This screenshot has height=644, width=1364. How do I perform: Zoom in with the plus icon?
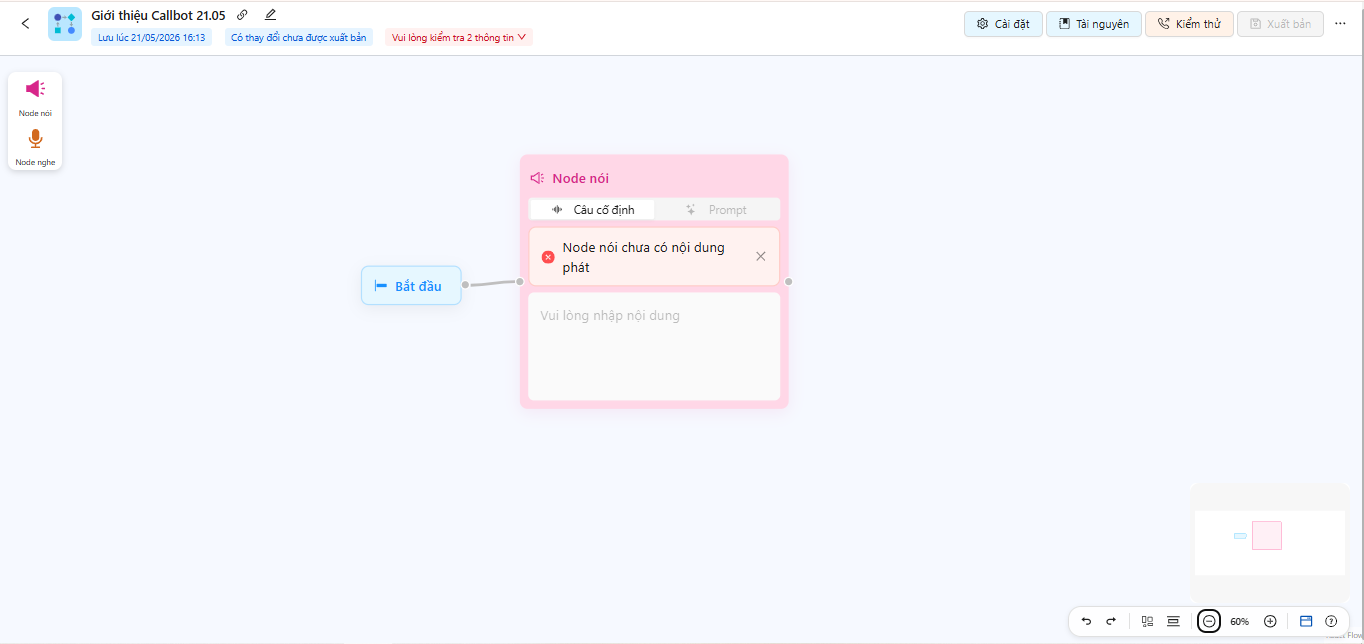[x=1270, y=621]
